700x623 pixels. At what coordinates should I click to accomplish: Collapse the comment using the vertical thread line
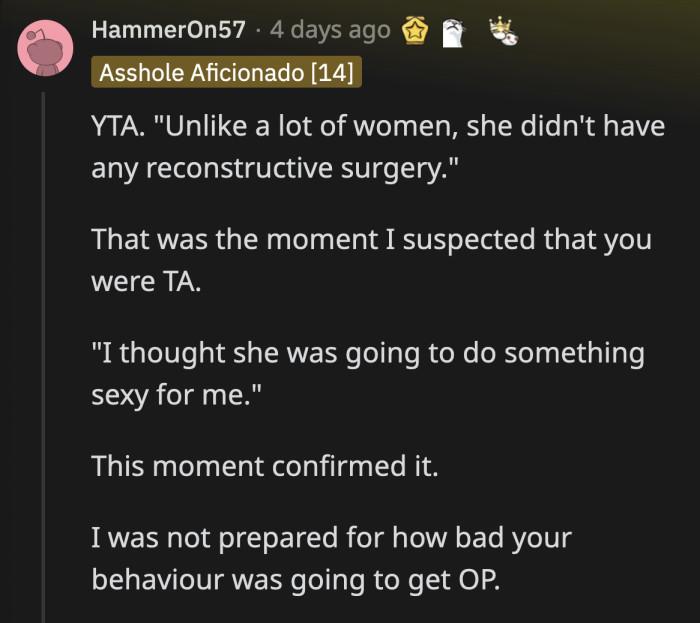coord(42,350)
